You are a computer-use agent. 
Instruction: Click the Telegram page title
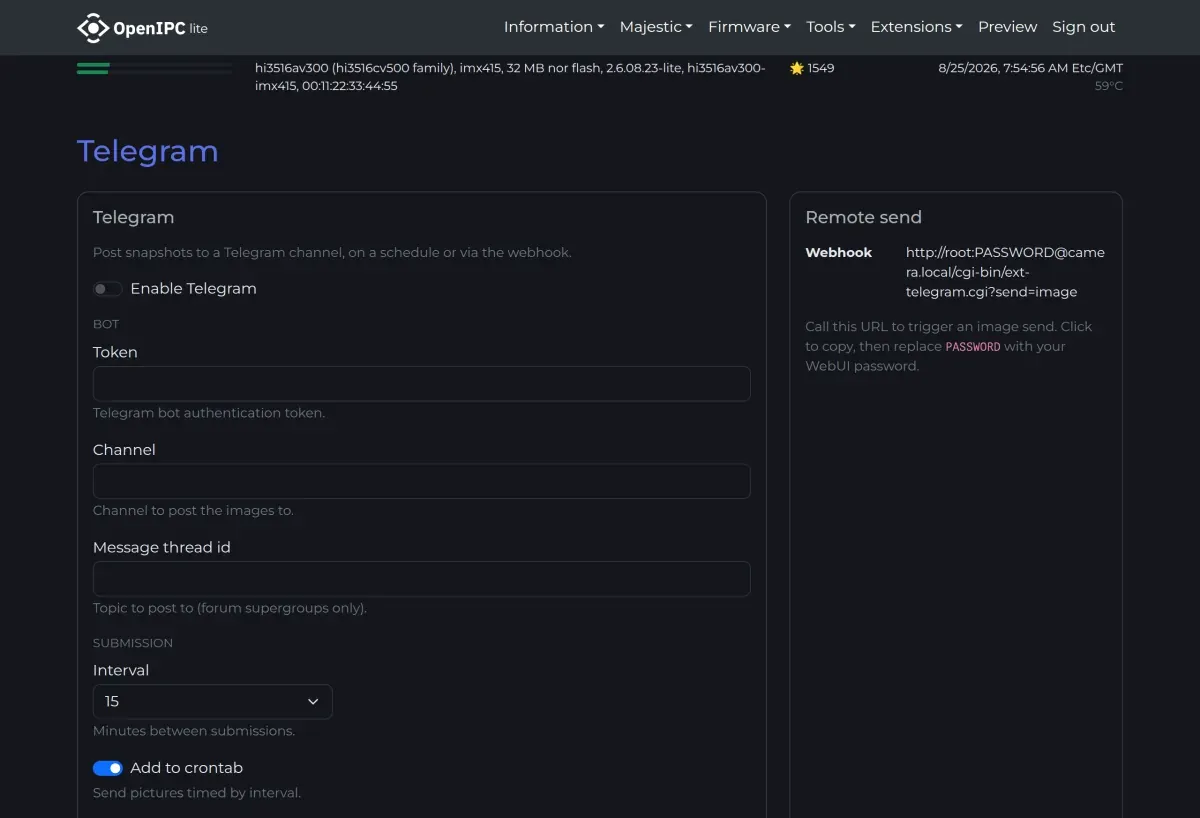click(x=148, y=151)
